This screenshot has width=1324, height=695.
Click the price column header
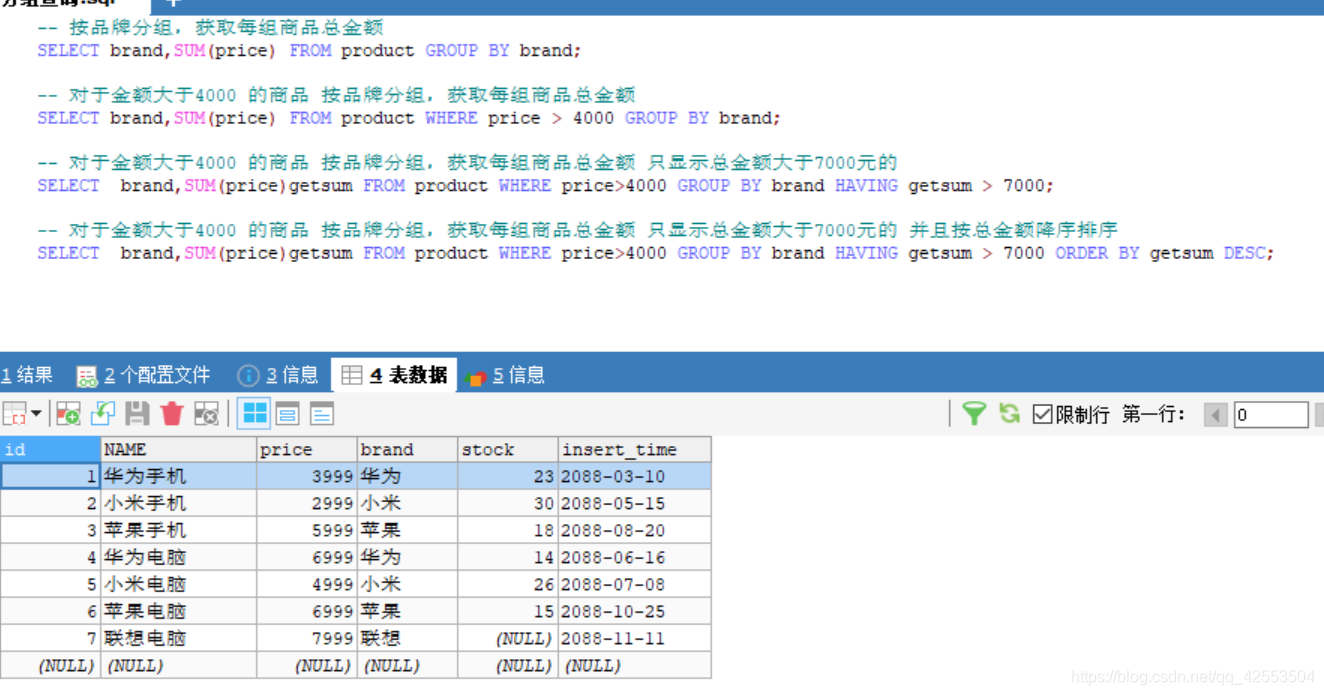307,450
